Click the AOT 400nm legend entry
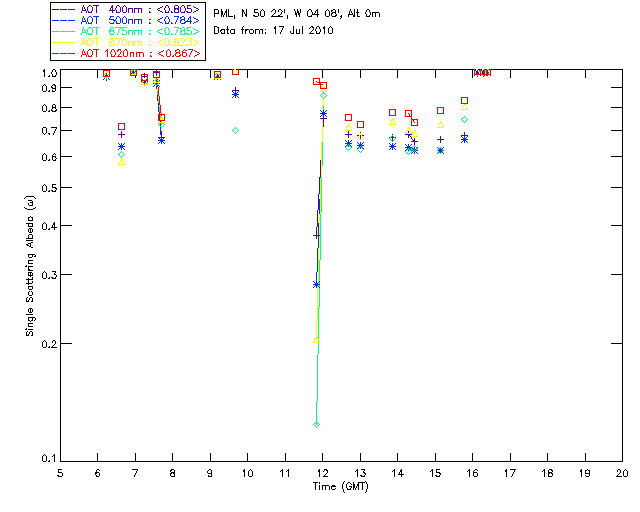Image resolution: width=640 pixels, height=512 pixels. point(126,9)
